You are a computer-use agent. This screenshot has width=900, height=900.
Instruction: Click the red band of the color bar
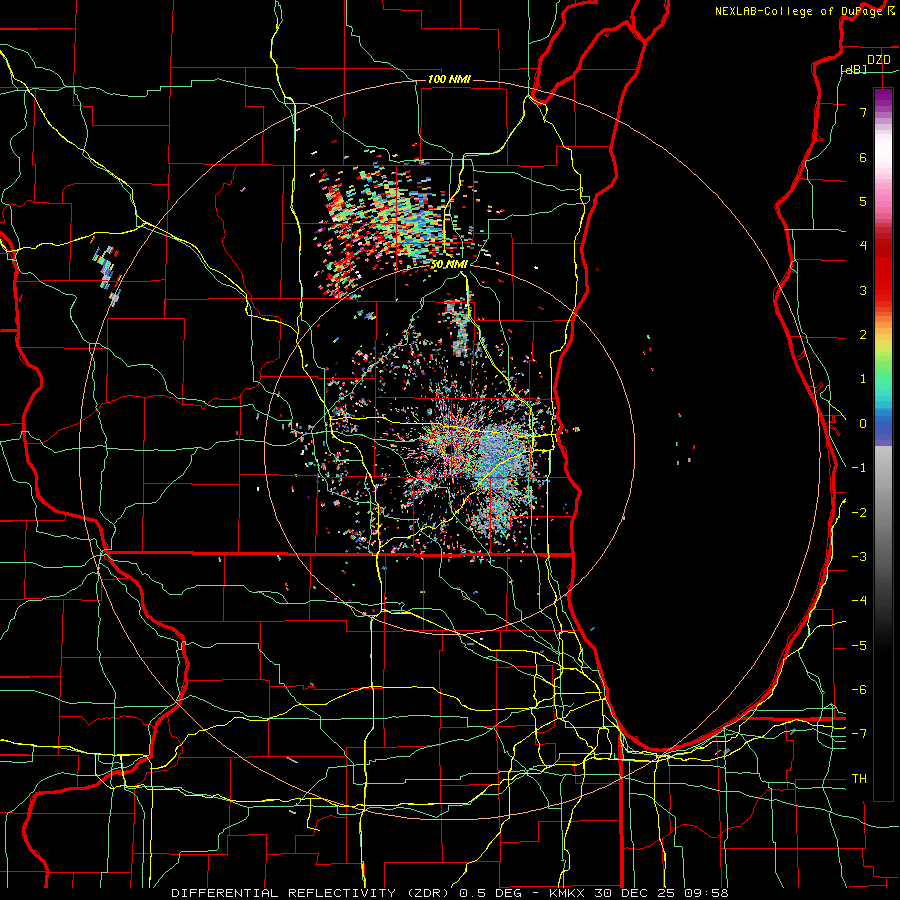tap(883, 273)
